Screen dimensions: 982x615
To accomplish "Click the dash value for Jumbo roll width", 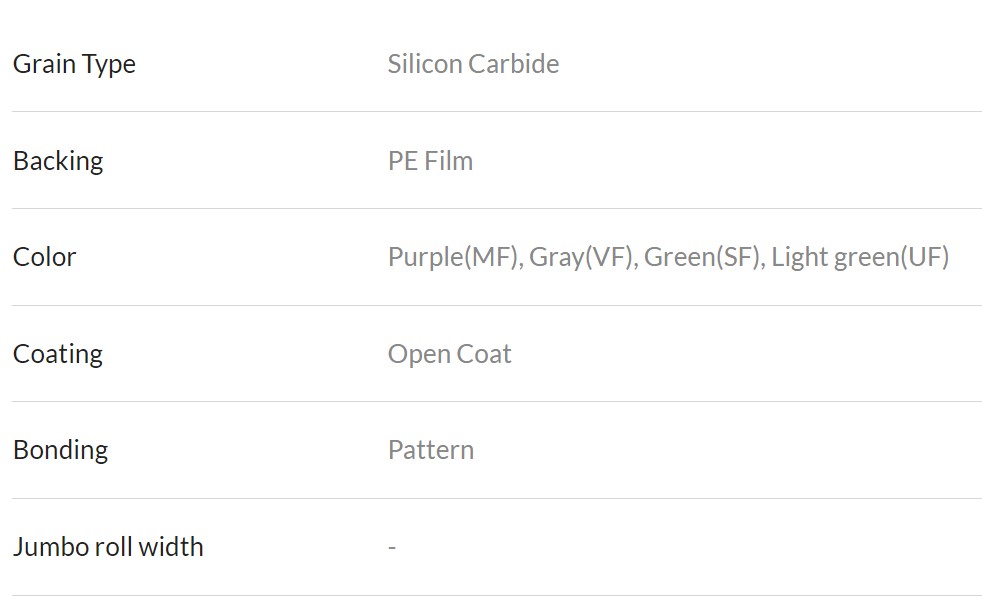I will tap(392, 547).
